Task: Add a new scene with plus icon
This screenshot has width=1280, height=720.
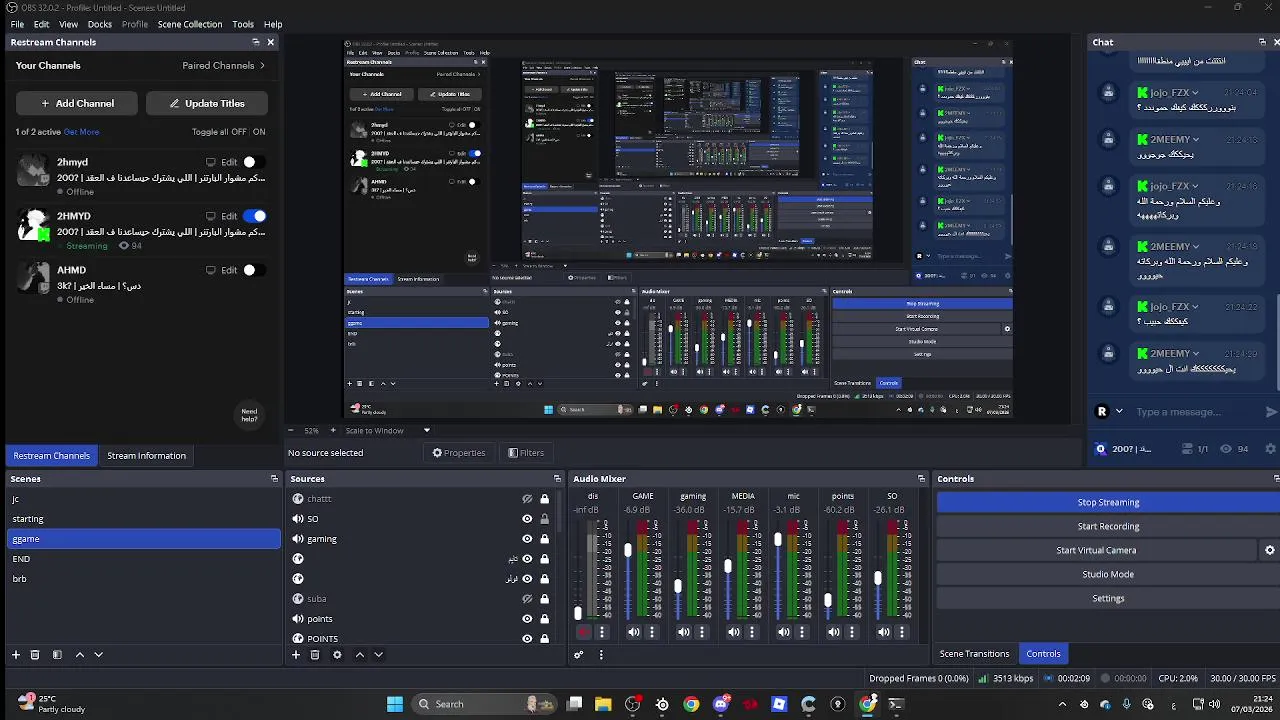Action: click(16, 655)
